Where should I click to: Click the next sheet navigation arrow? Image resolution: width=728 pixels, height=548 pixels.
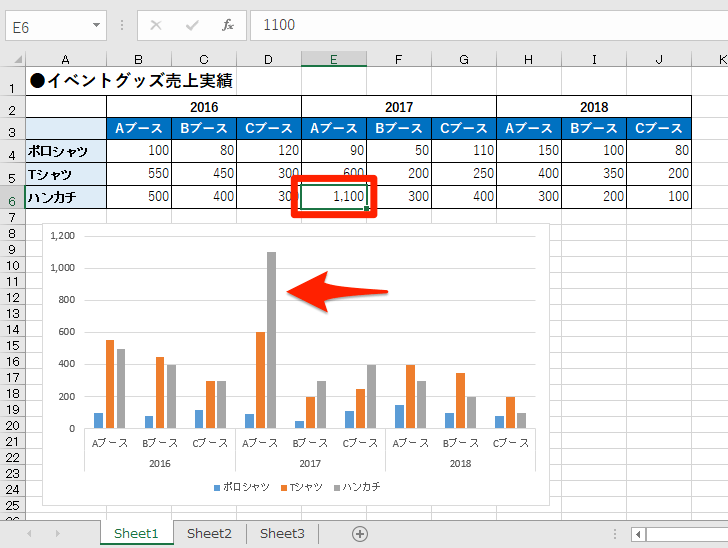(x=58, y=534)
